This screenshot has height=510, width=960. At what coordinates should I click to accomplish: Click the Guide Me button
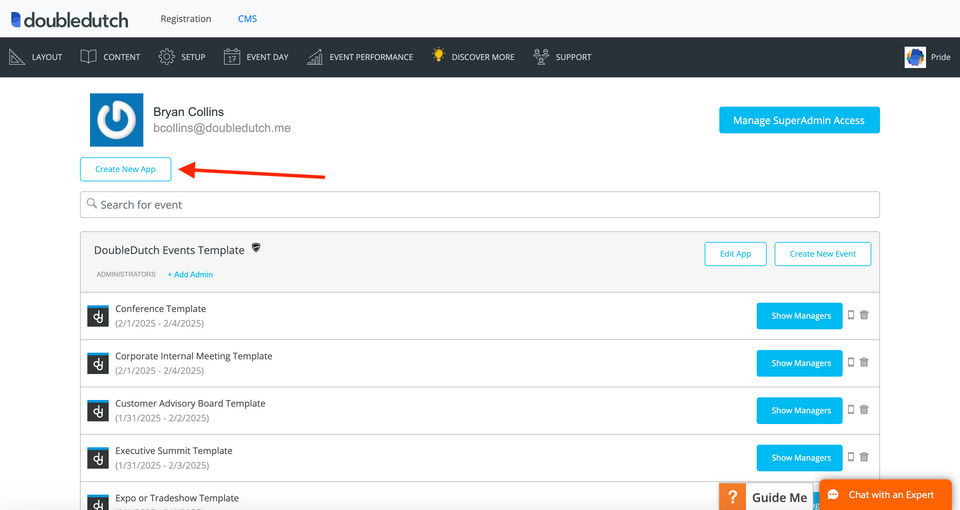[x=768, y=497]
